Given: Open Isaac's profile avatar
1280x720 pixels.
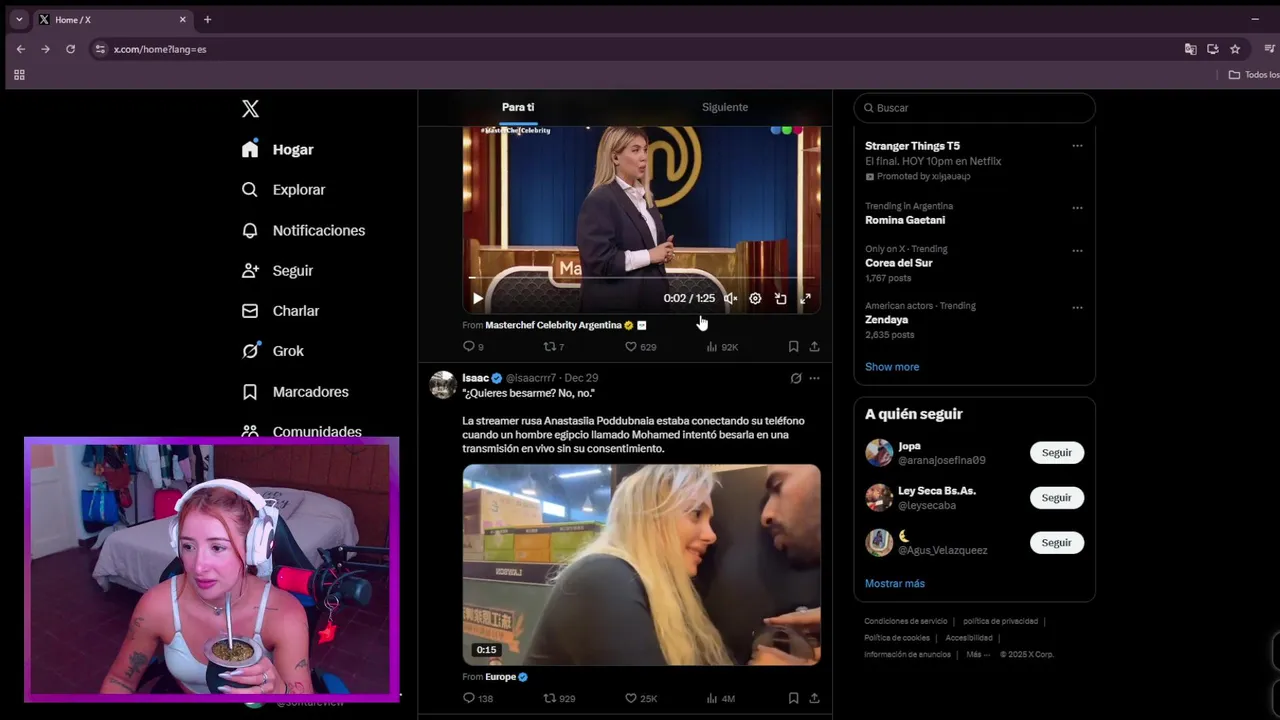Looking at the screenshot, I should pos(443,384).
